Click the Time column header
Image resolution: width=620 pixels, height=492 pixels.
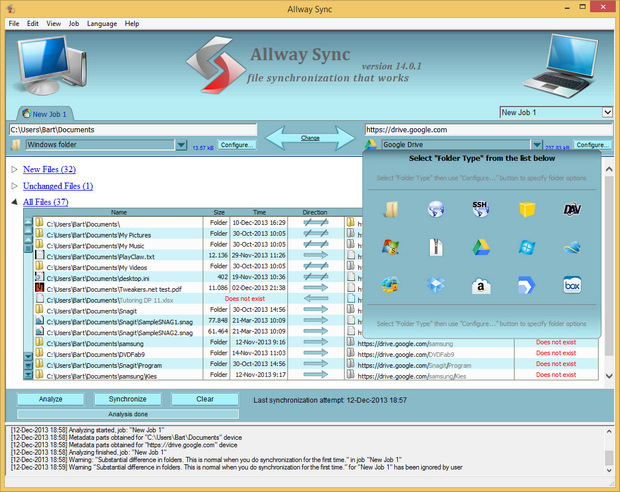[259, 212]
